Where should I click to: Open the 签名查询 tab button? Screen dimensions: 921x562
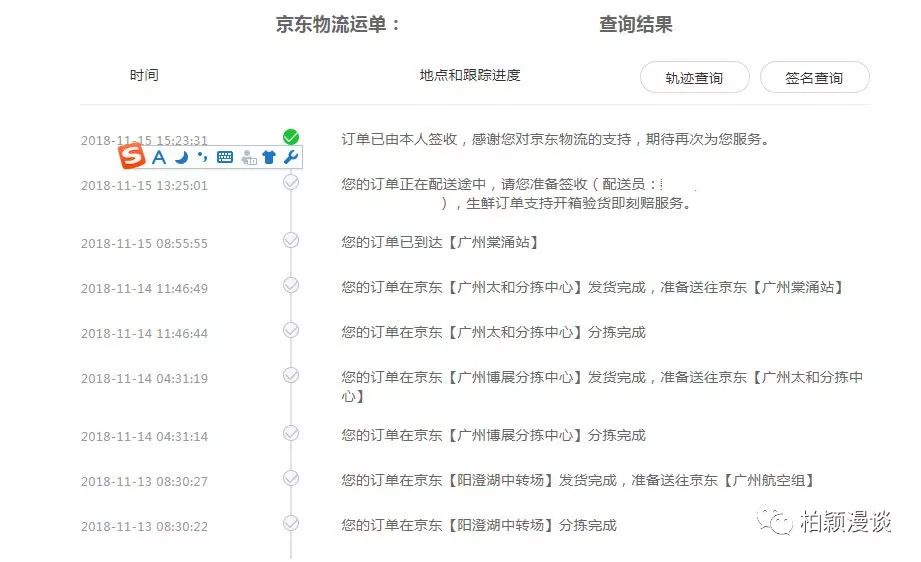click(814, 77)
